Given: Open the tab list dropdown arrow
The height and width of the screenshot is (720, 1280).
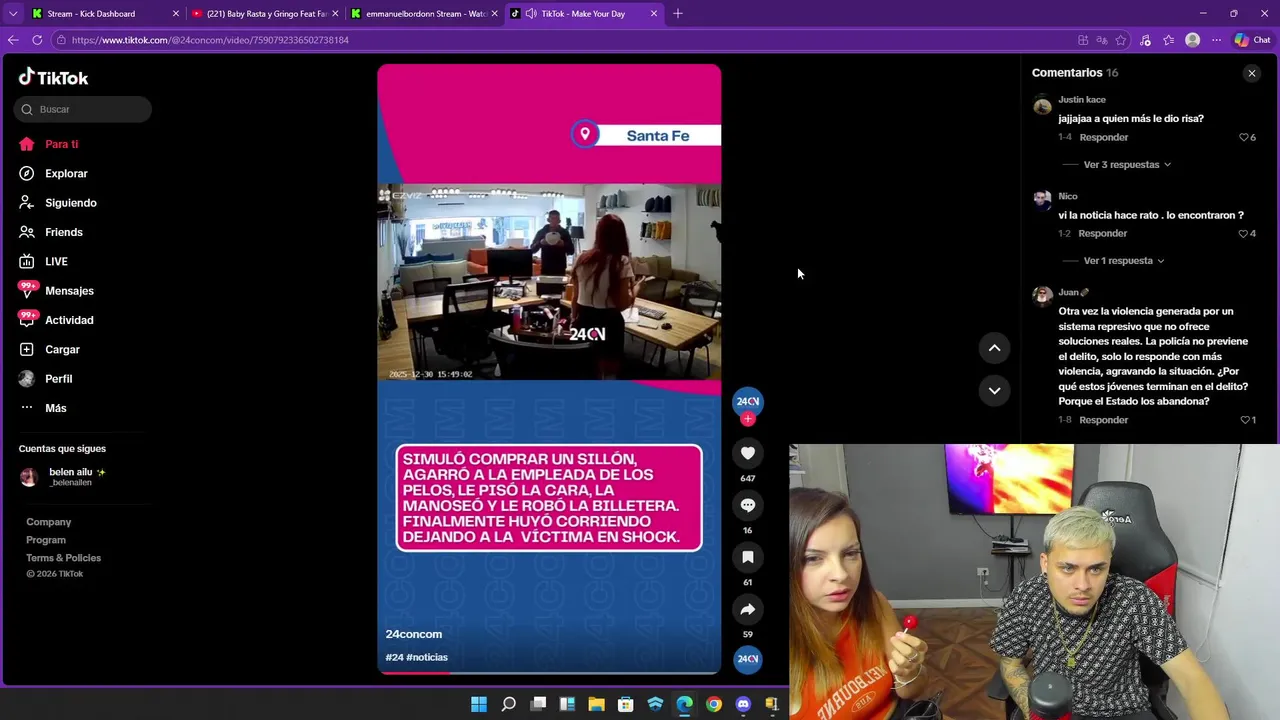Looking at the screenshot, I should click(12, 14).
